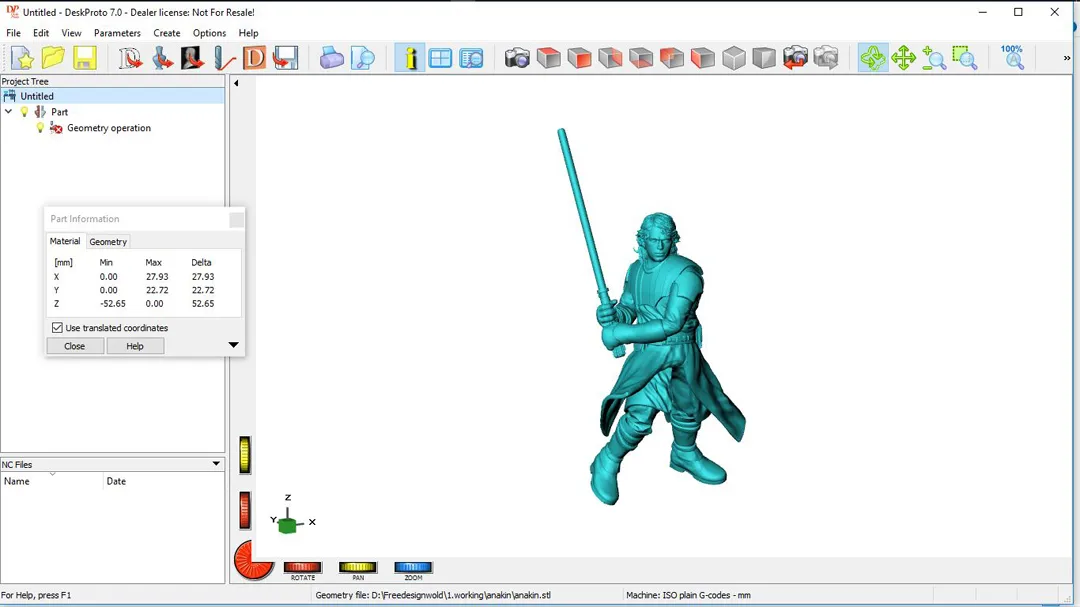The image size is (1080, 607).
Task: Click yellow vertical thumbwheel
Action: (x=245, y=455)
